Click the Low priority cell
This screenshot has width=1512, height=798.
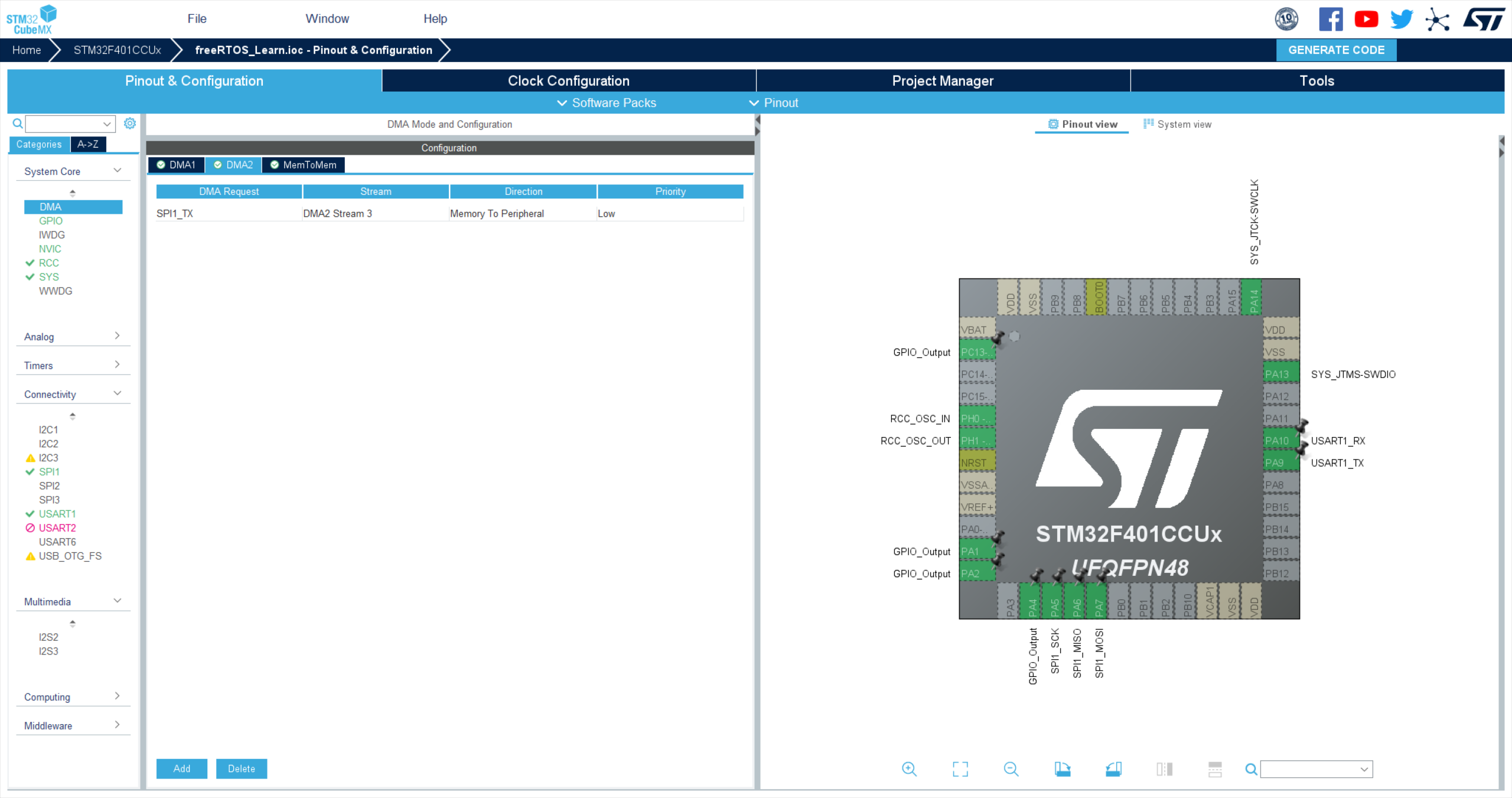(x=670, y=213)
